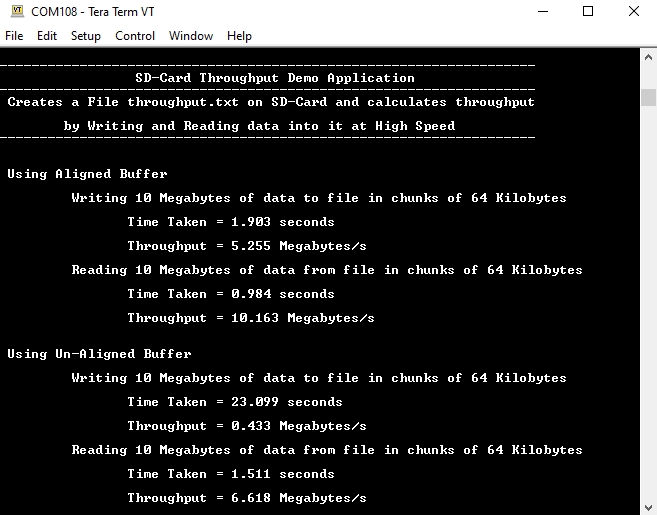Click 'Throughput = 0.433 Megabytes/s'
Screen dimensions: 657x515
pos(247,426)
